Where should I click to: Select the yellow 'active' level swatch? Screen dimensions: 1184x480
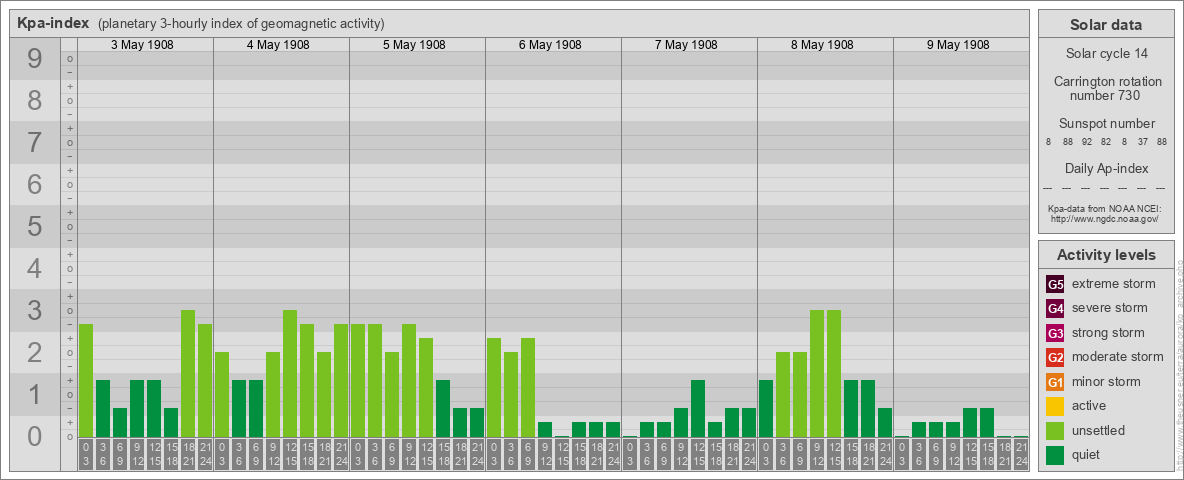pyautogui.click(x=1055, y=406)
